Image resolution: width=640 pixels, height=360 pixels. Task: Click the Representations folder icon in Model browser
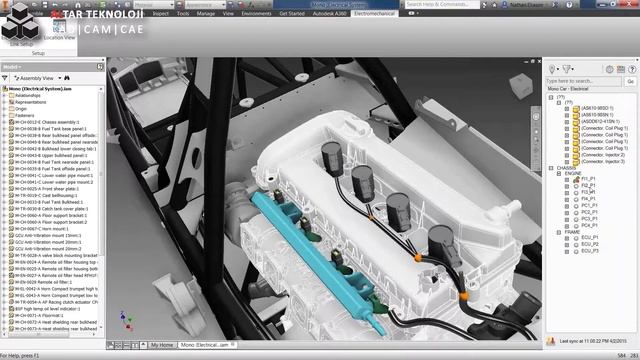point(11,102)
